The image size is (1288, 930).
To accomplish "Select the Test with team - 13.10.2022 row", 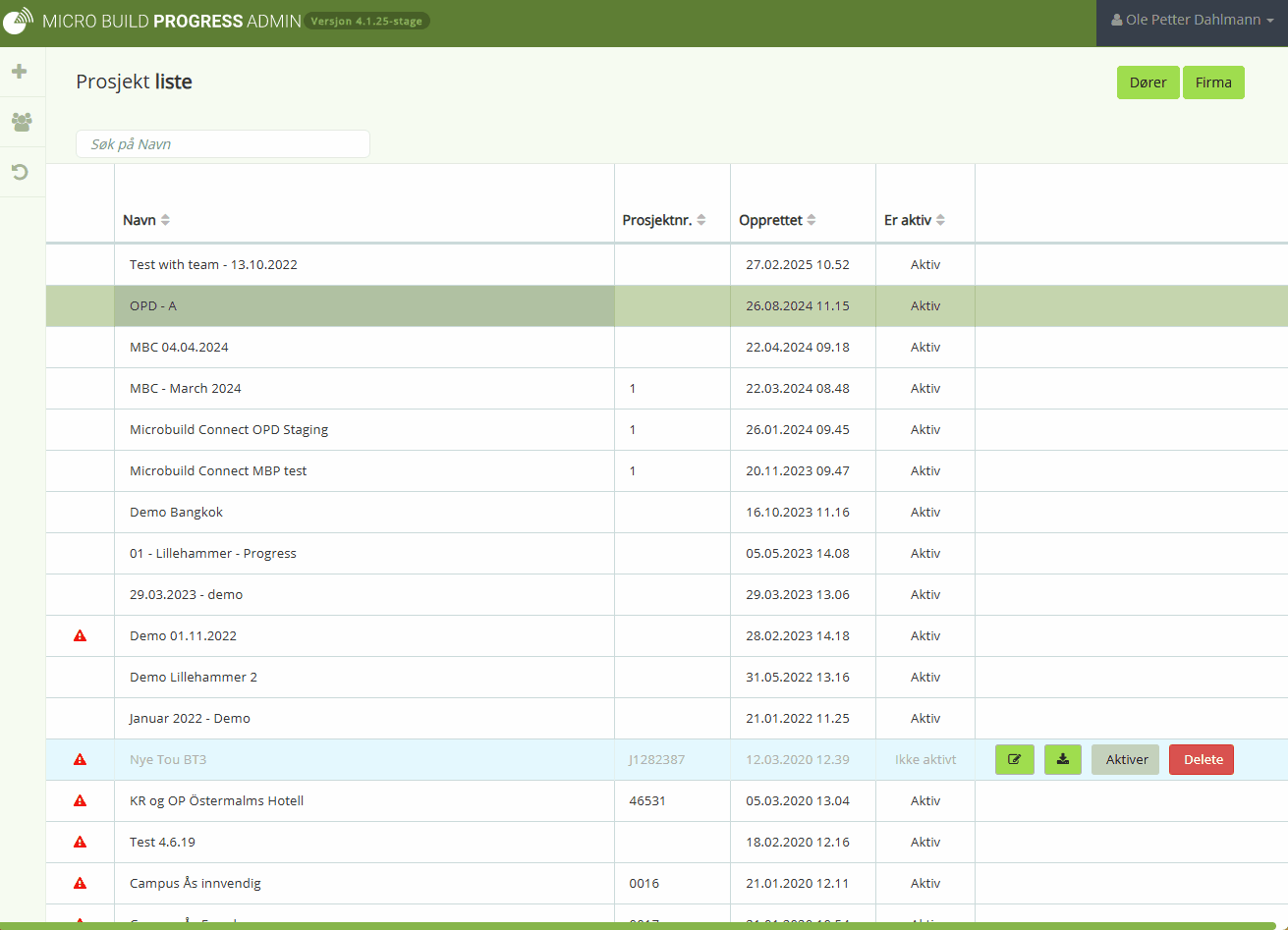I will [x=666, y=264].
